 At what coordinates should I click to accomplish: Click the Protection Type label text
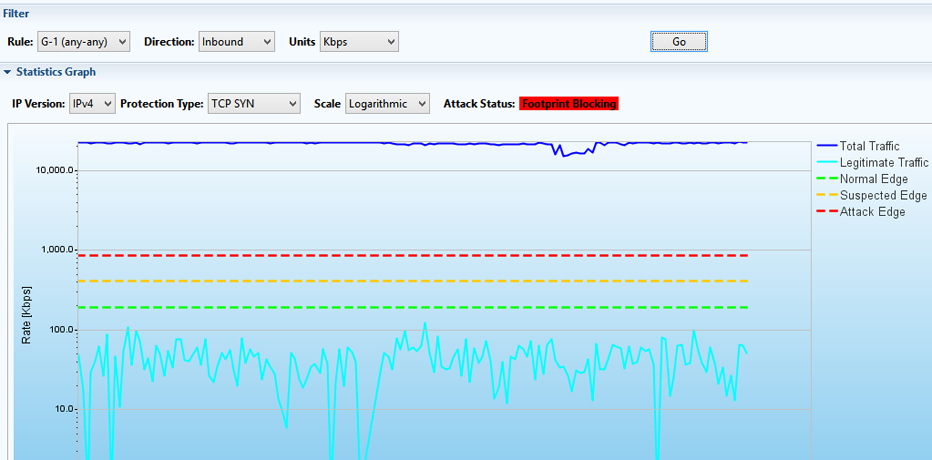pos(162,104)
